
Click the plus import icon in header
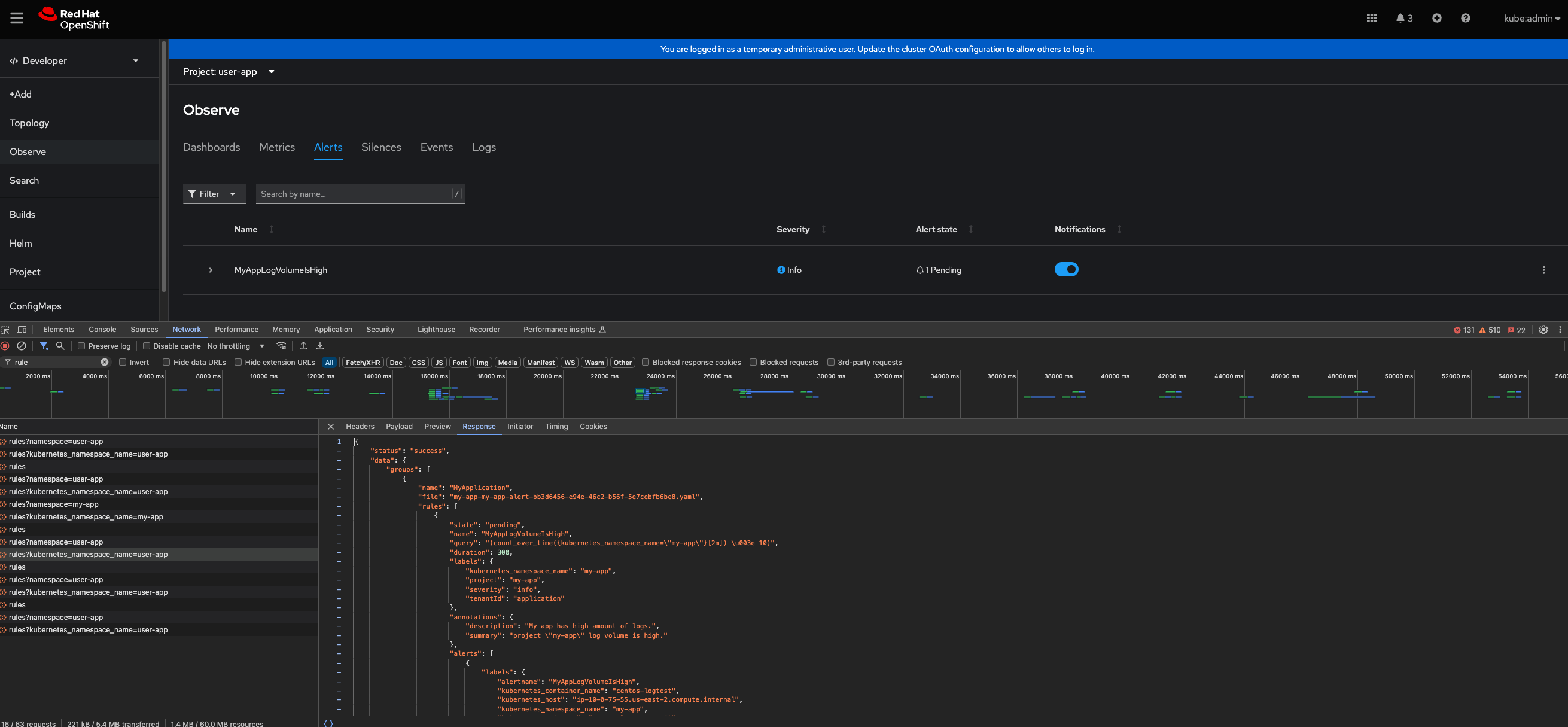(x=1436, y=19)
